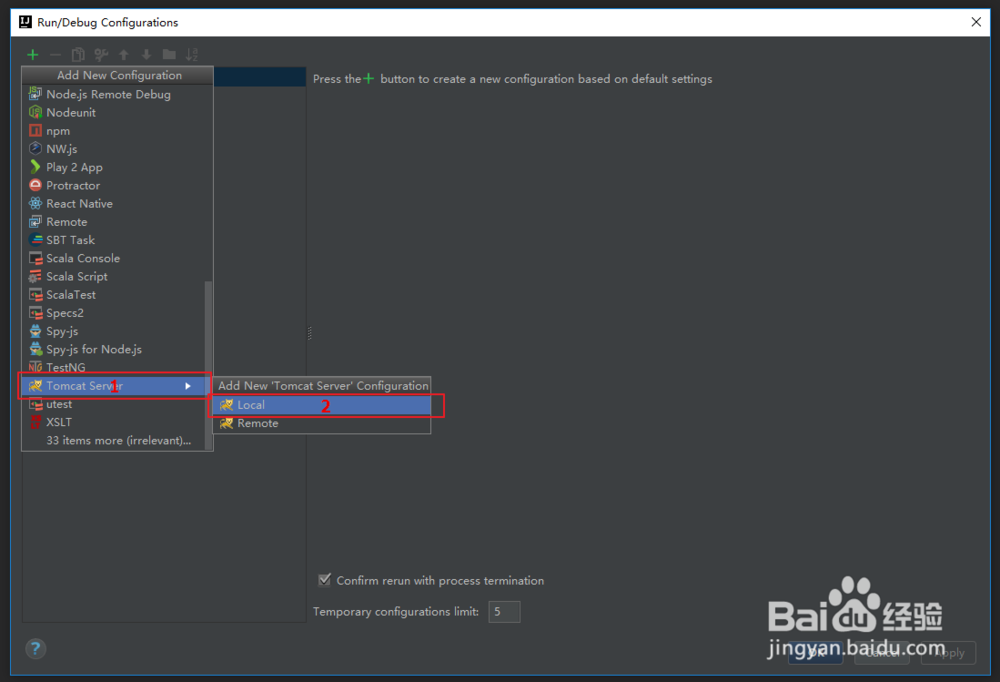Screen dimensions: 1000x682
Task: Select Specs2 configuration type
Action: 114,313
